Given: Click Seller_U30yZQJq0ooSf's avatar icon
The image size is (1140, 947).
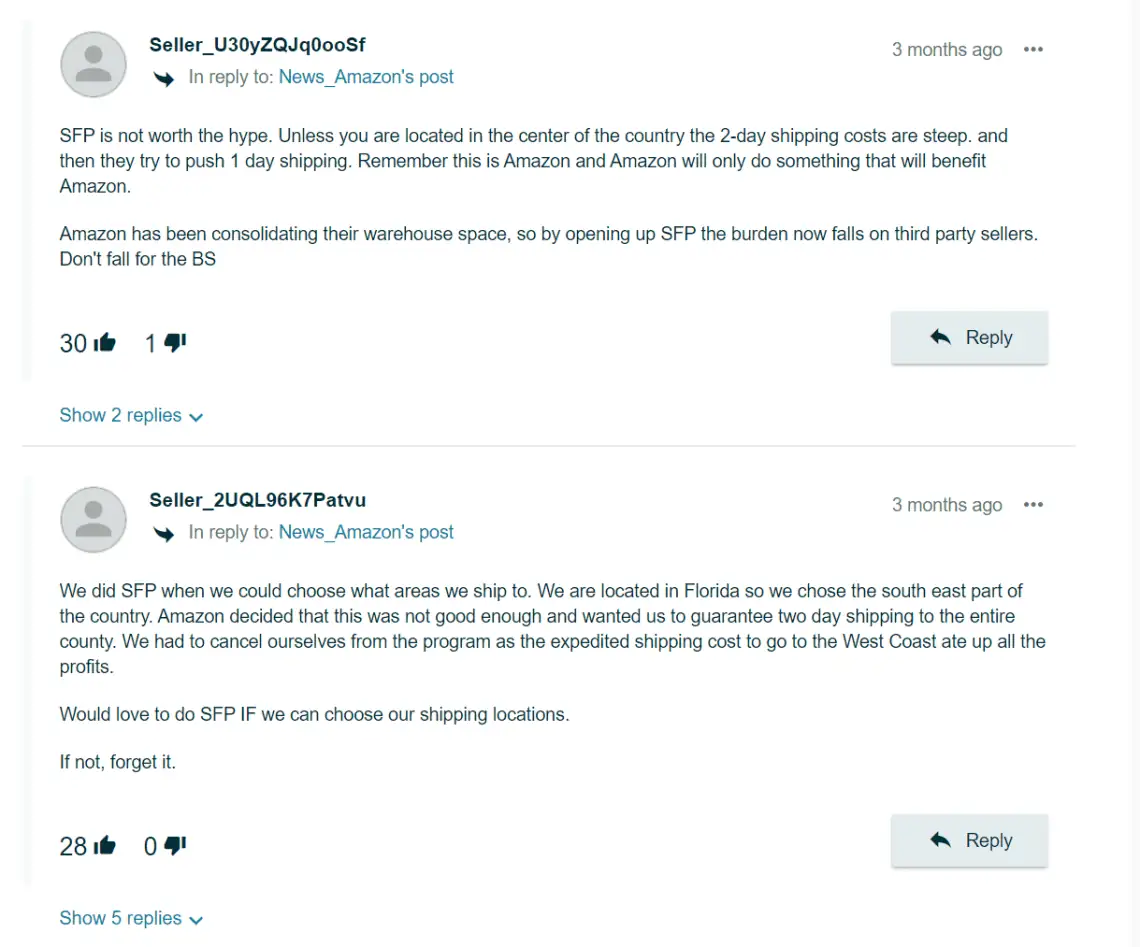Looking at the screenshot, I should tap(93, 64).
